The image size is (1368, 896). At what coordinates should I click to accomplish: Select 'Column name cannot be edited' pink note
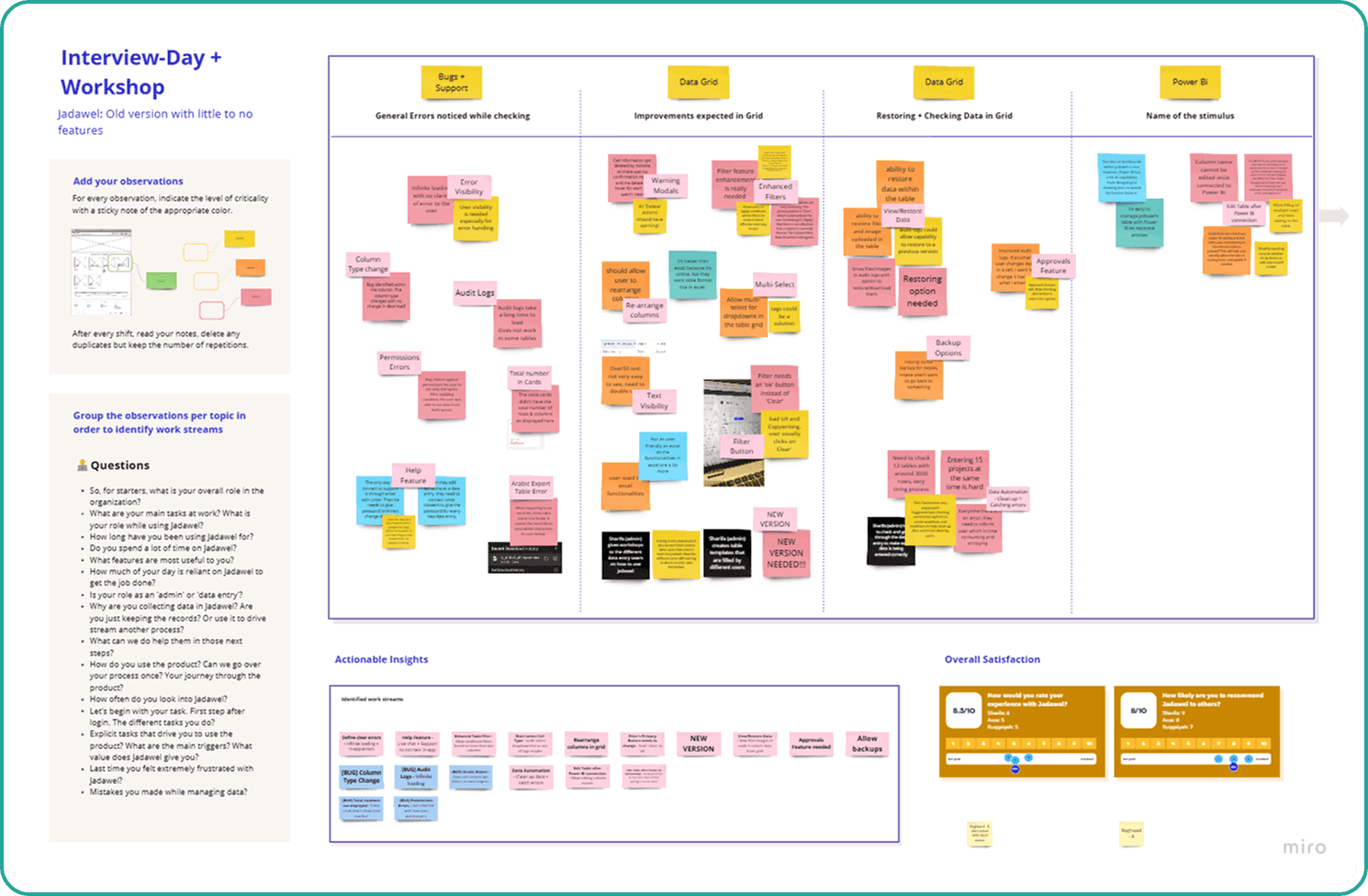pyautogui.click(x=1214, y=177)
